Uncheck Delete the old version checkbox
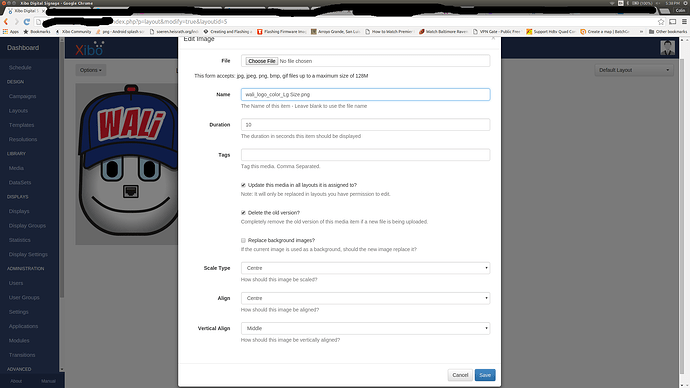Screen dimensions: 690x388 tap(243, 213)
